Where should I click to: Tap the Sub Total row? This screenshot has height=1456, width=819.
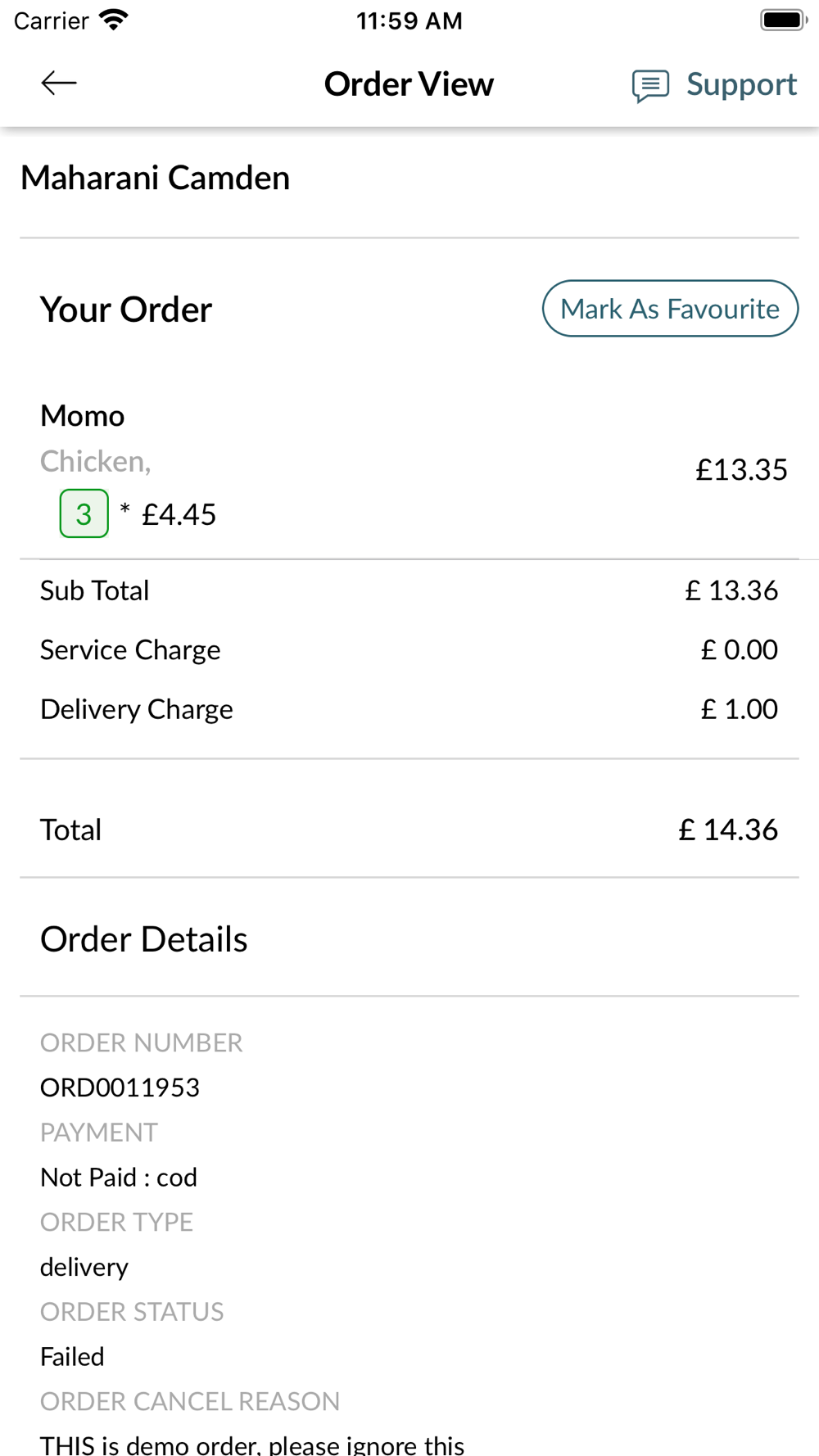(409, 590)
